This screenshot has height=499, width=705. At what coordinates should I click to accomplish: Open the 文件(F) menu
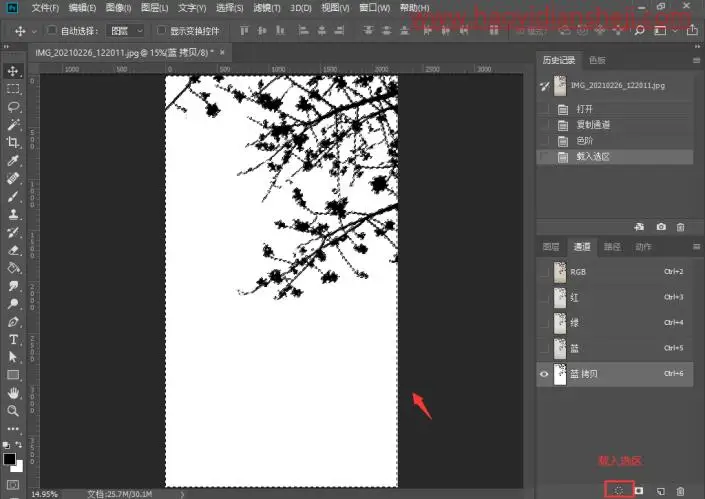[x=45, y=8]
